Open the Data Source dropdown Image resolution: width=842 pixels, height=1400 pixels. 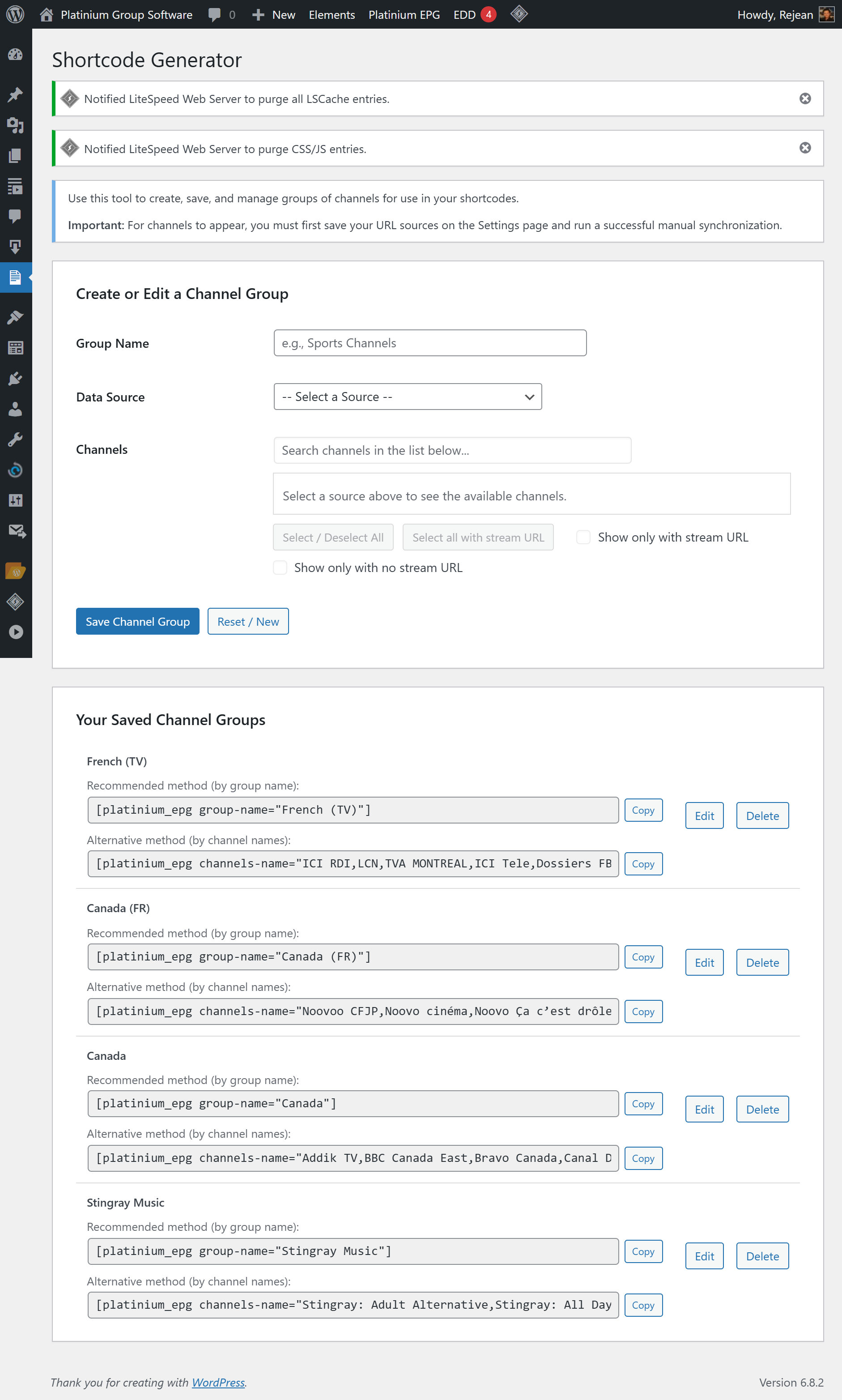tap(408, 397)
